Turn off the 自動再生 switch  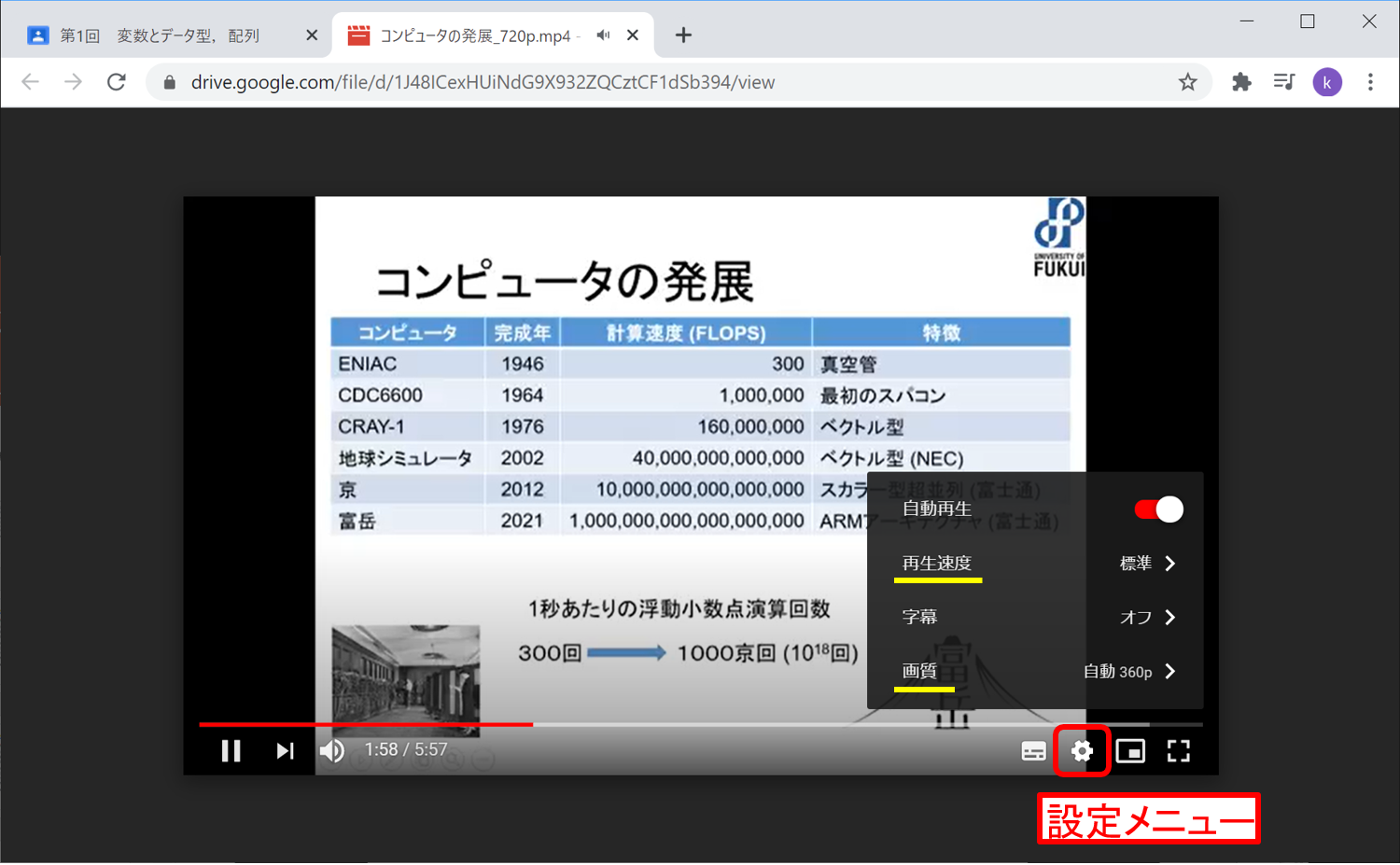coord(1158,509)
